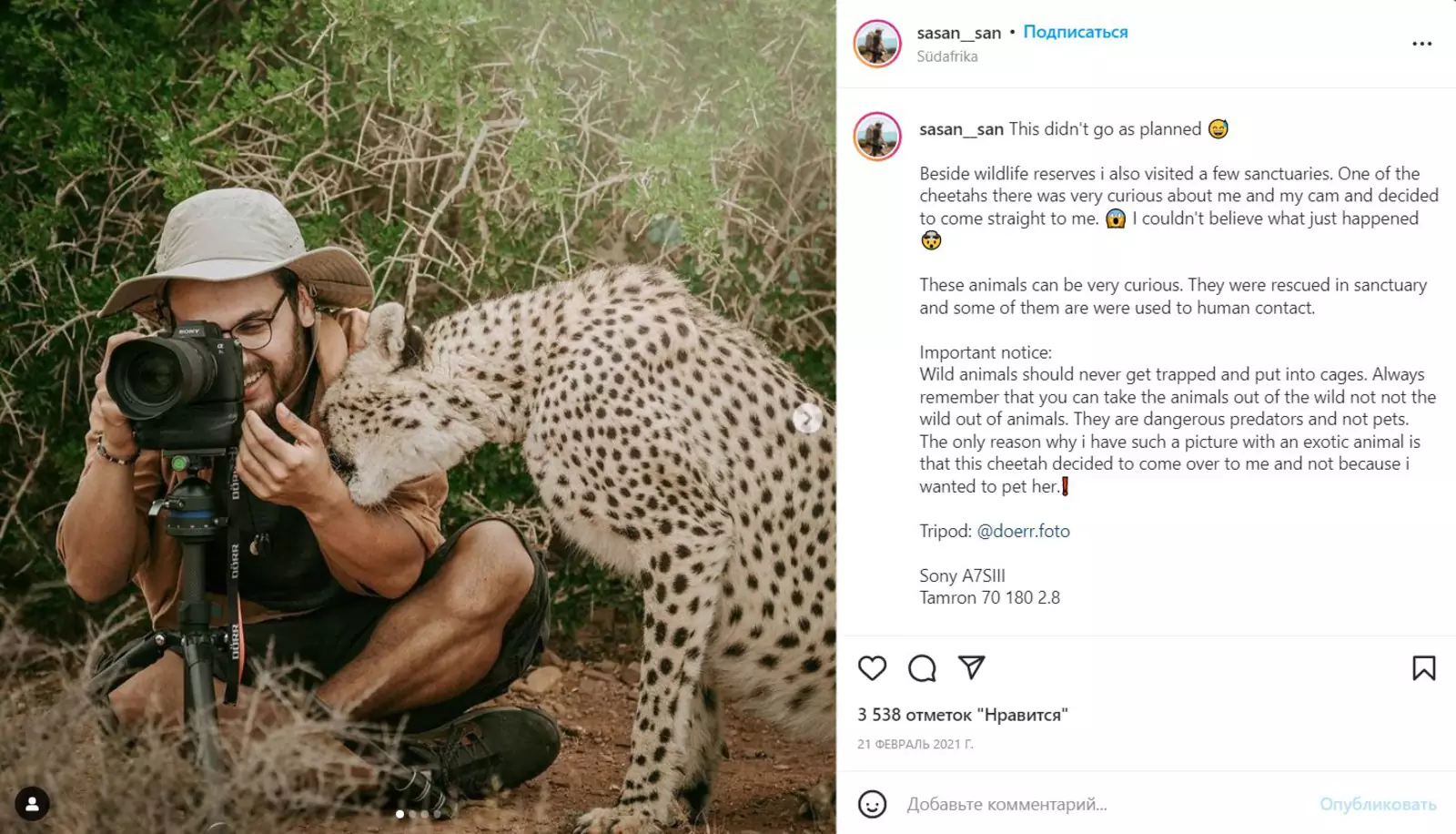Open the three-dot more options menu
This screenshot has width=1456, height=834.
1421,44
